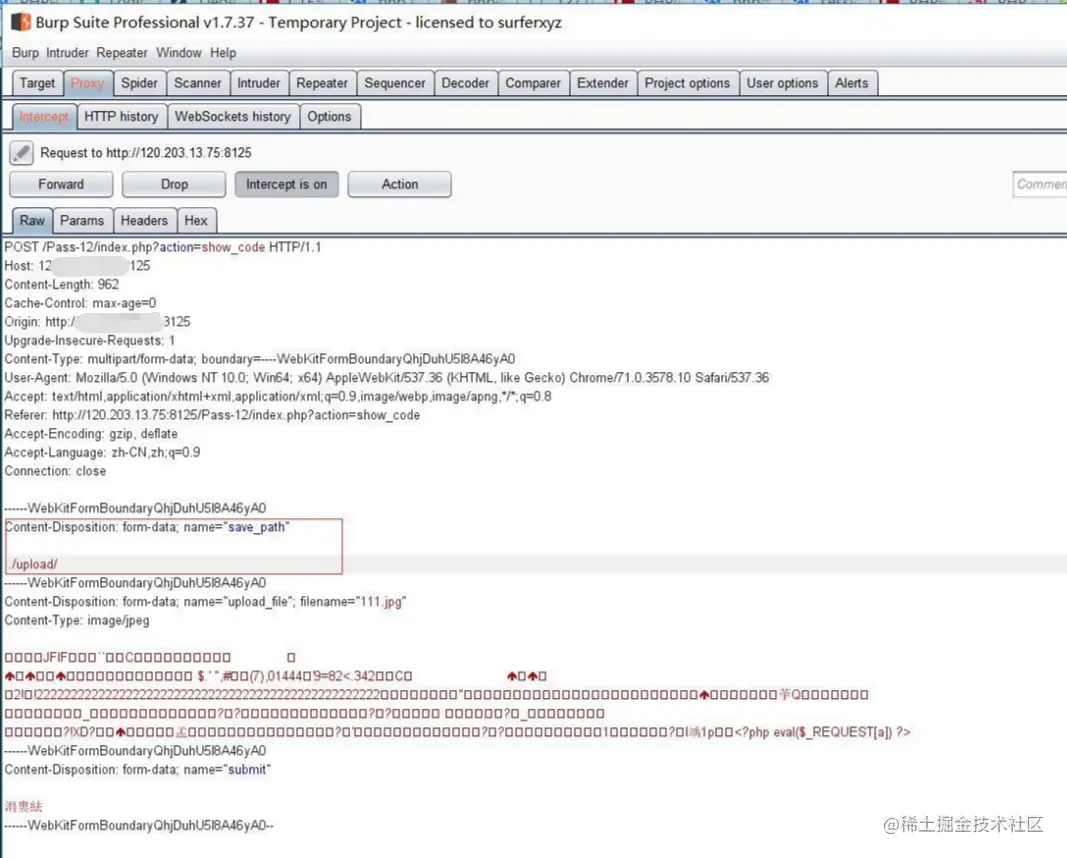Open the Comparer tab
The height and width of the screenshot is (858, 1067).
tap(533, 83)
